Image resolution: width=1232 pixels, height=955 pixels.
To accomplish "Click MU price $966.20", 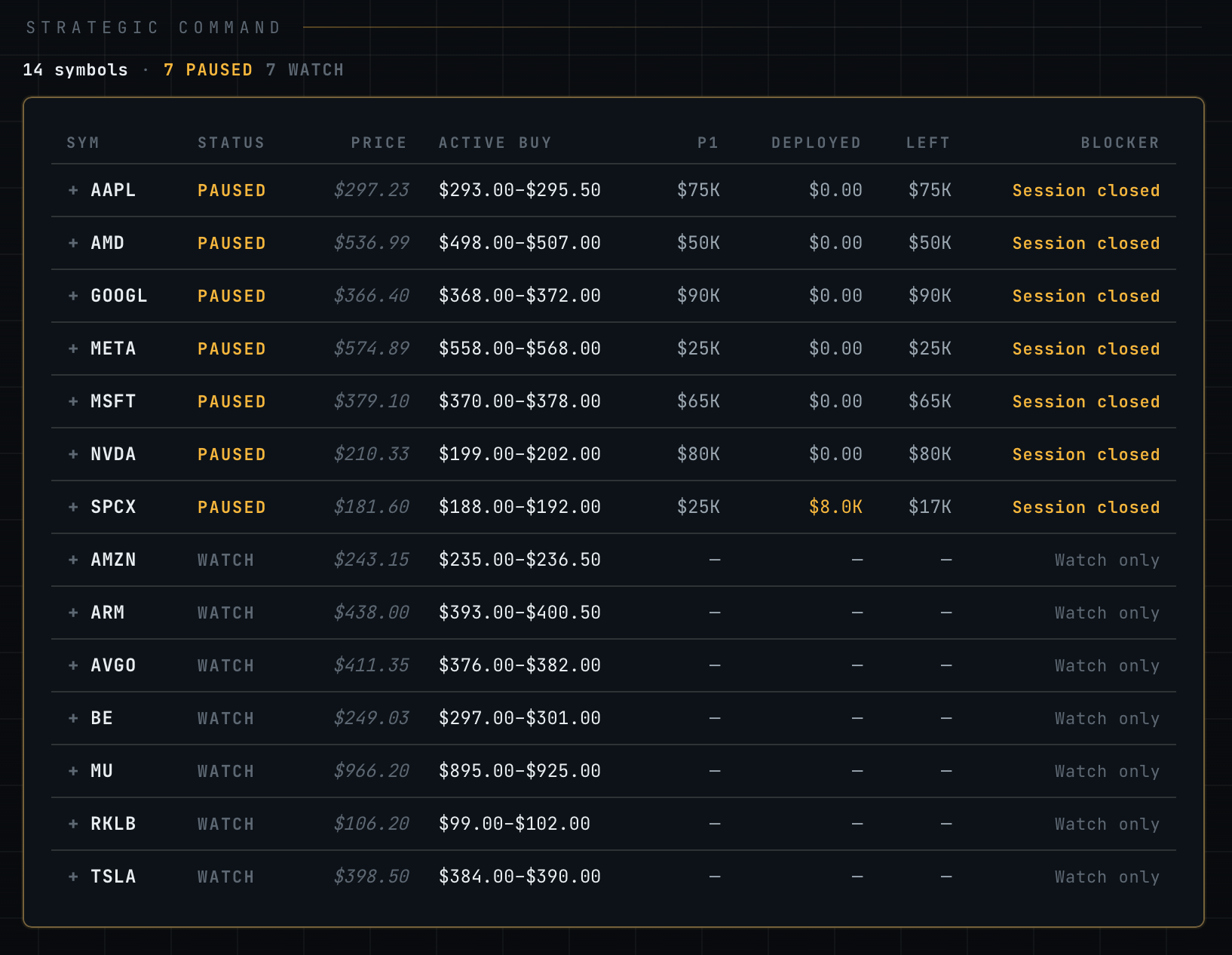I will coord(372,771).
